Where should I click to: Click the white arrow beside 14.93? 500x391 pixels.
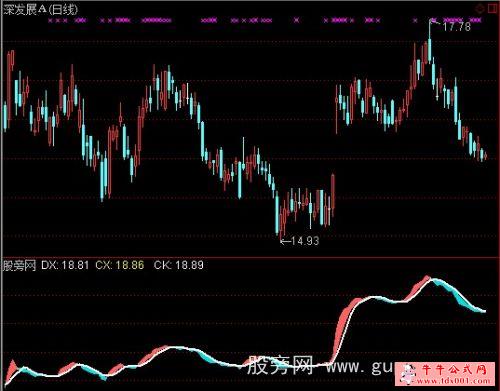click(x=285, y=241)
